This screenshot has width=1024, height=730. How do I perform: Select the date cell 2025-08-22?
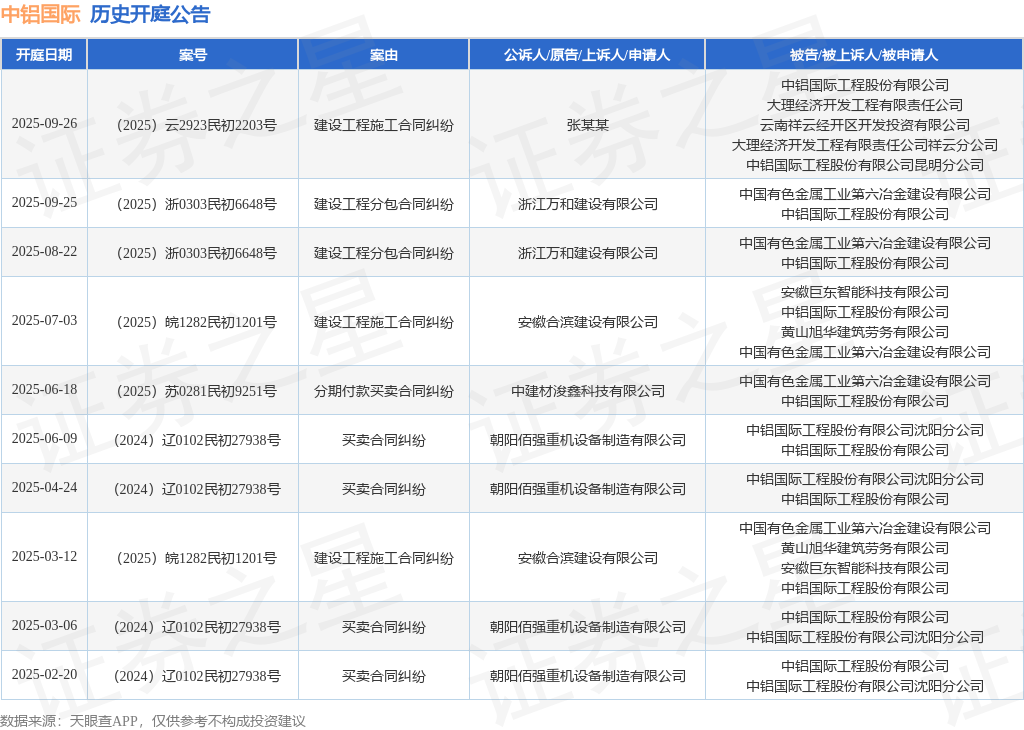pos(44,251)
